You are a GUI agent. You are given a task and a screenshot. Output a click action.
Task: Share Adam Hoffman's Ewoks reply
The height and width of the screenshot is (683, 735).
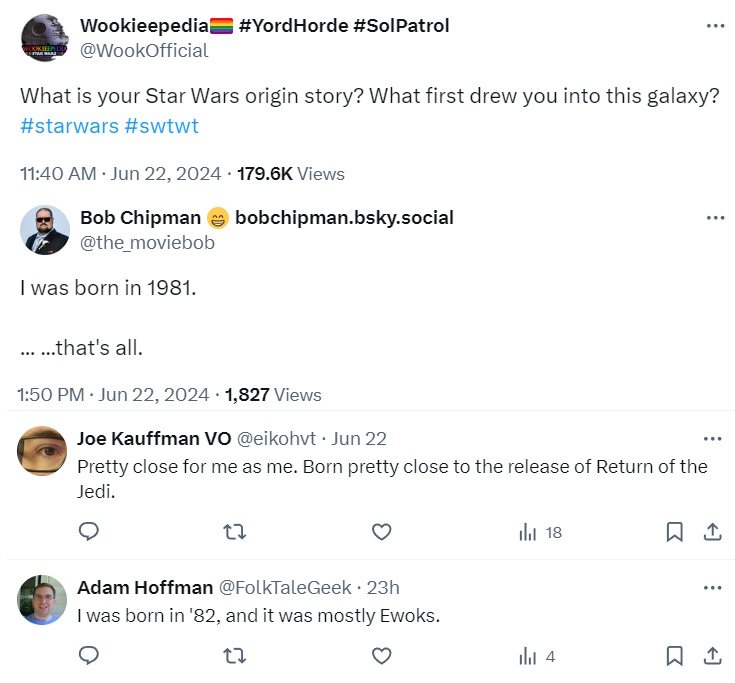pos(713,656)
